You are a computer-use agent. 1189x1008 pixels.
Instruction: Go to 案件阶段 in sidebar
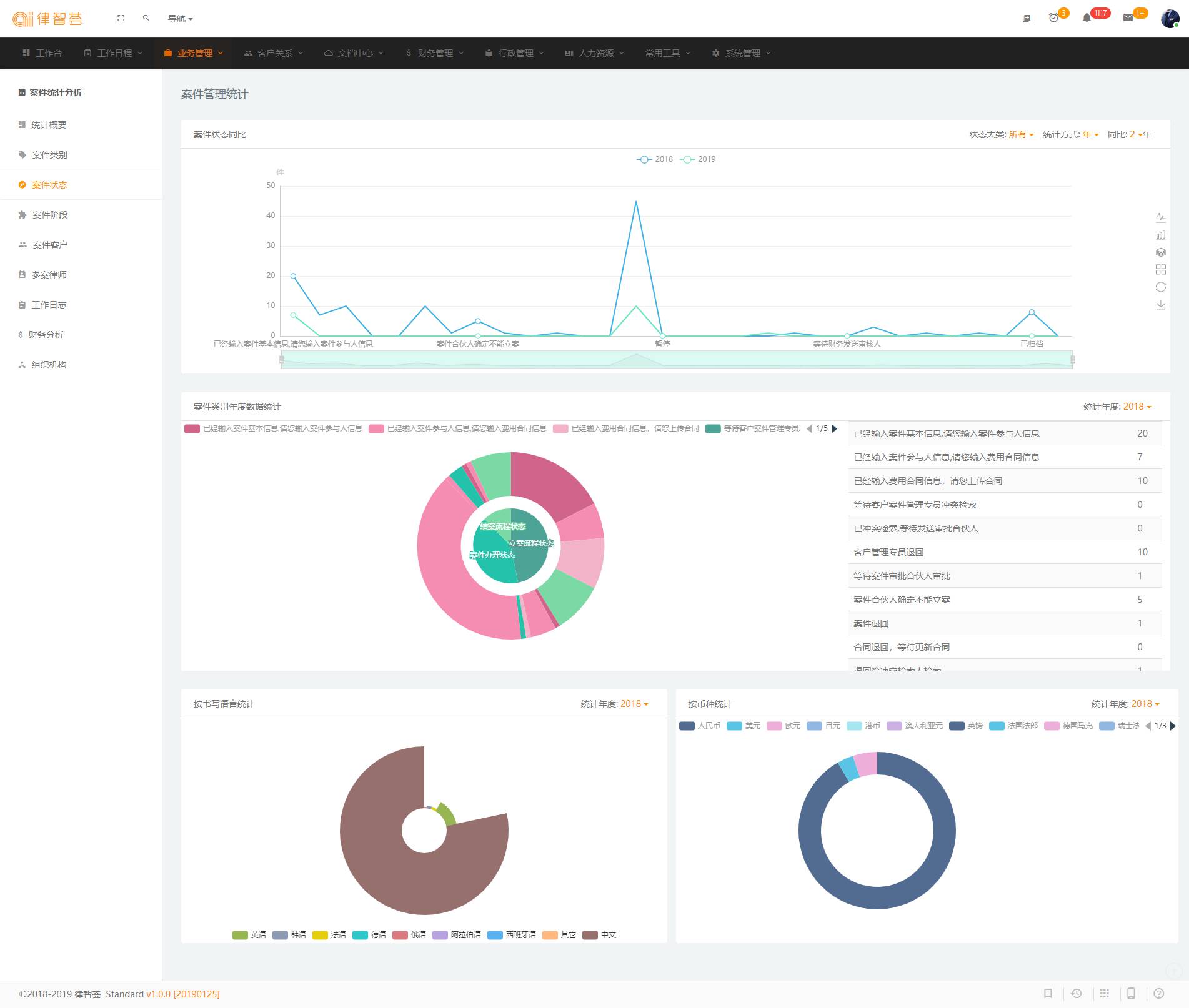coord(50,215)
